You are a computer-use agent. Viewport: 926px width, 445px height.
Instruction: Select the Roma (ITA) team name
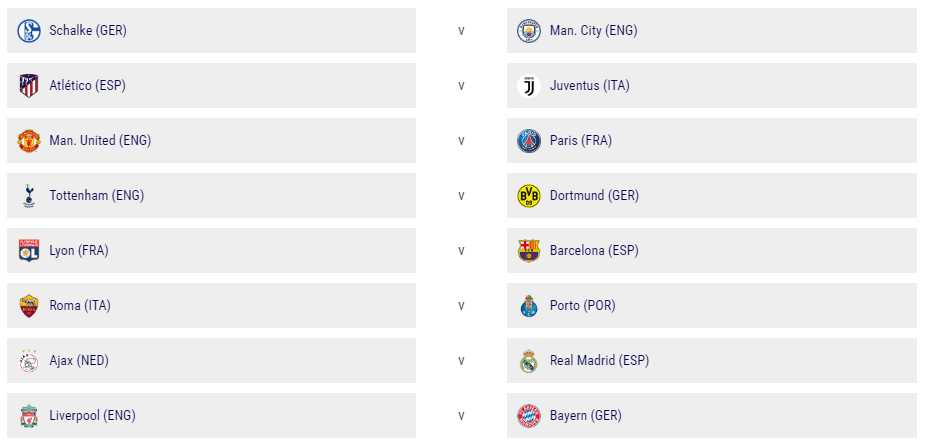pyautogui.click(x=80, y=306)
